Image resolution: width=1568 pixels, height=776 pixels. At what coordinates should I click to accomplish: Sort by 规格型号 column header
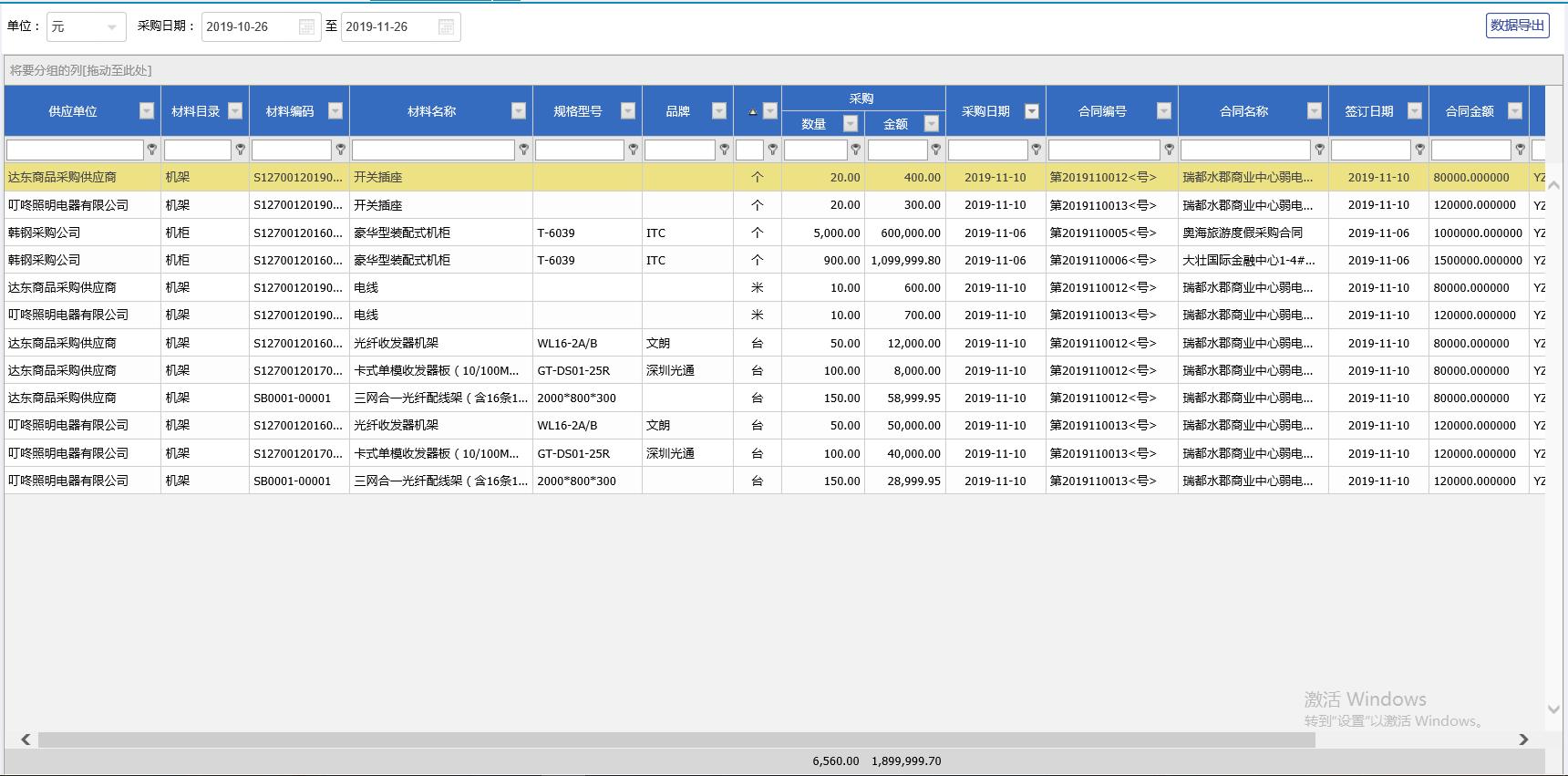(x=577, y=111)
